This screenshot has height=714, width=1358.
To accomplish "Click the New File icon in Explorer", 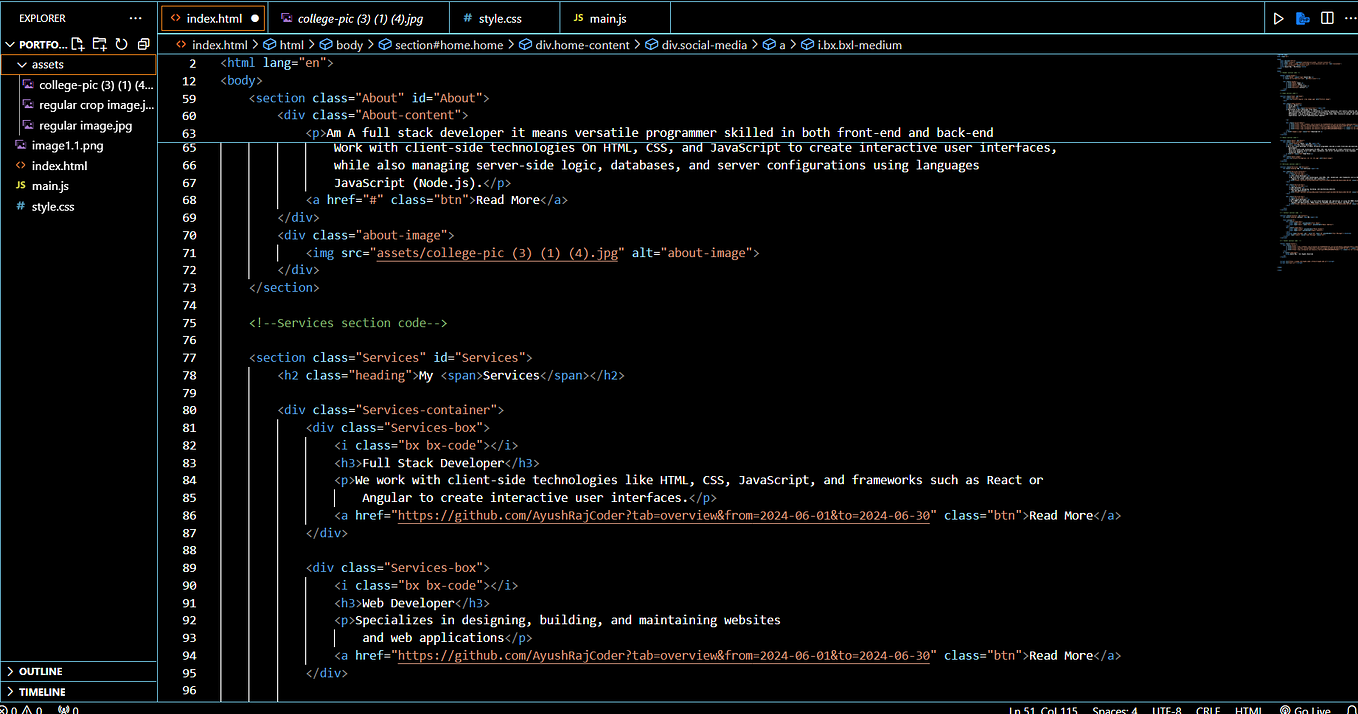I will (77, 44).
